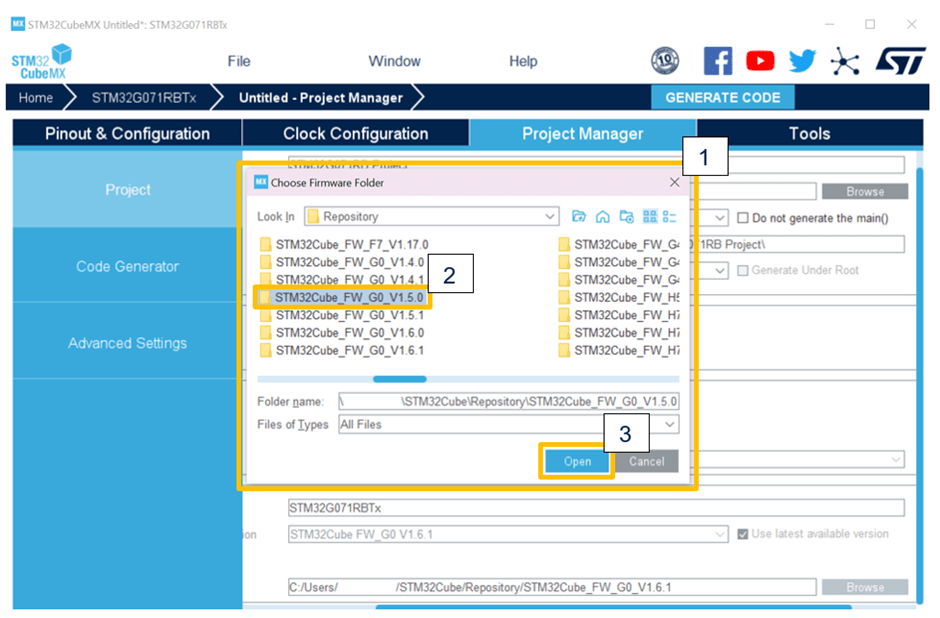940x618 pixels.
Task: Open the Window menu
Action: (x=394, y=61)
